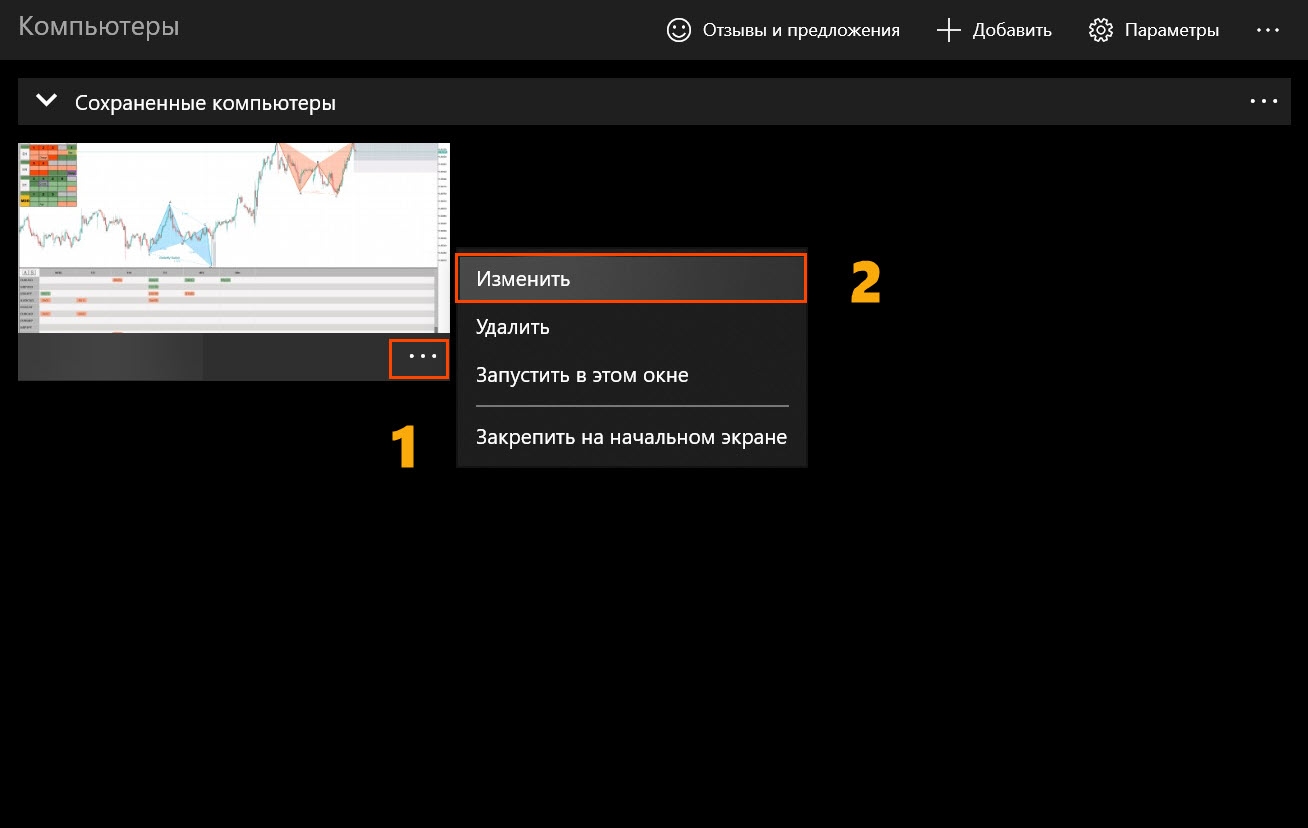Viewport: 1308px width, 828px height.
Task: Click the smiley face feedback icon
Action: tap(679, 30)
